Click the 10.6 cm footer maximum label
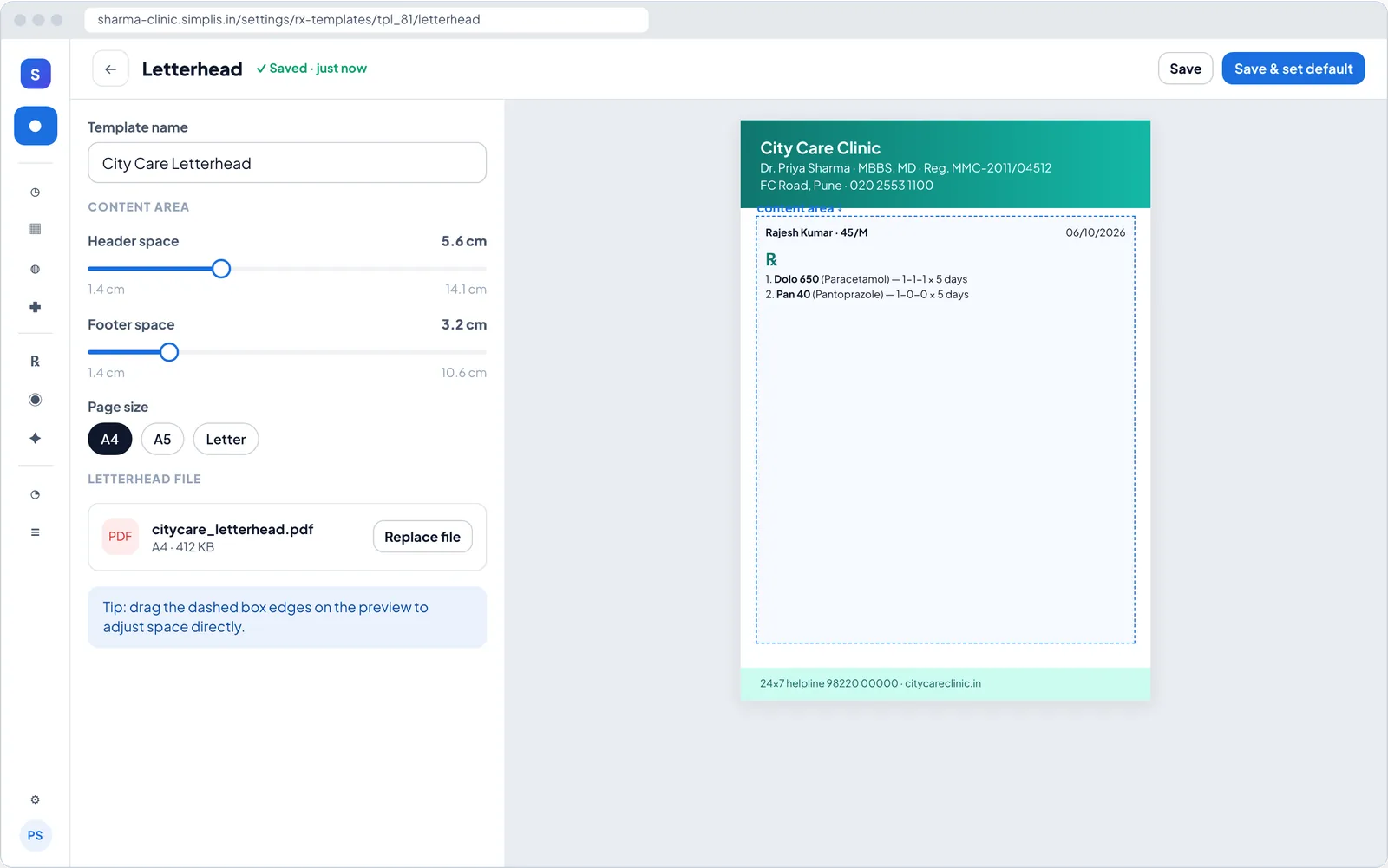 [463, 373]
